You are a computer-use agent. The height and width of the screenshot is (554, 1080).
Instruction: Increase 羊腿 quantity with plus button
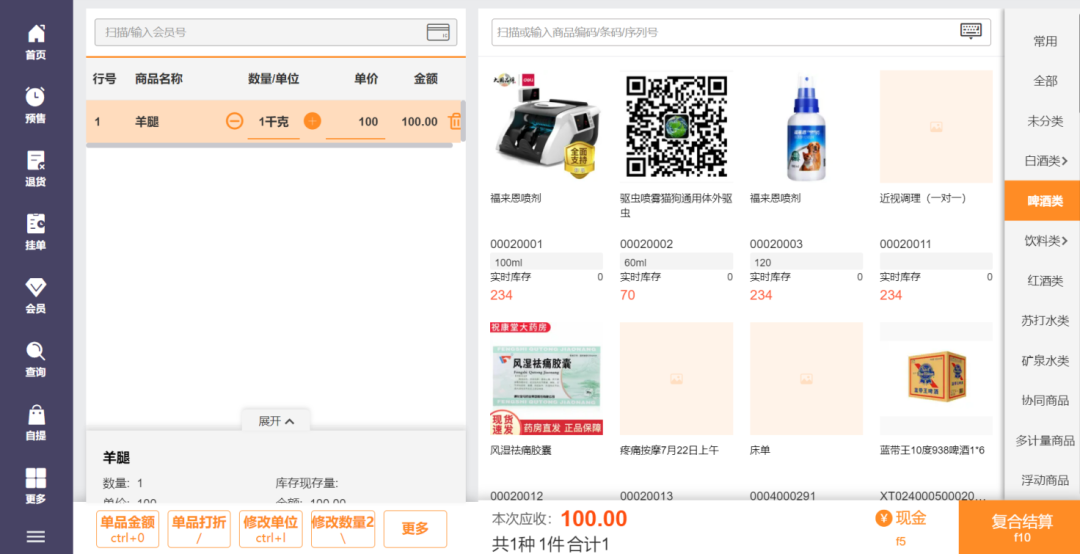[x=313, y=121]
